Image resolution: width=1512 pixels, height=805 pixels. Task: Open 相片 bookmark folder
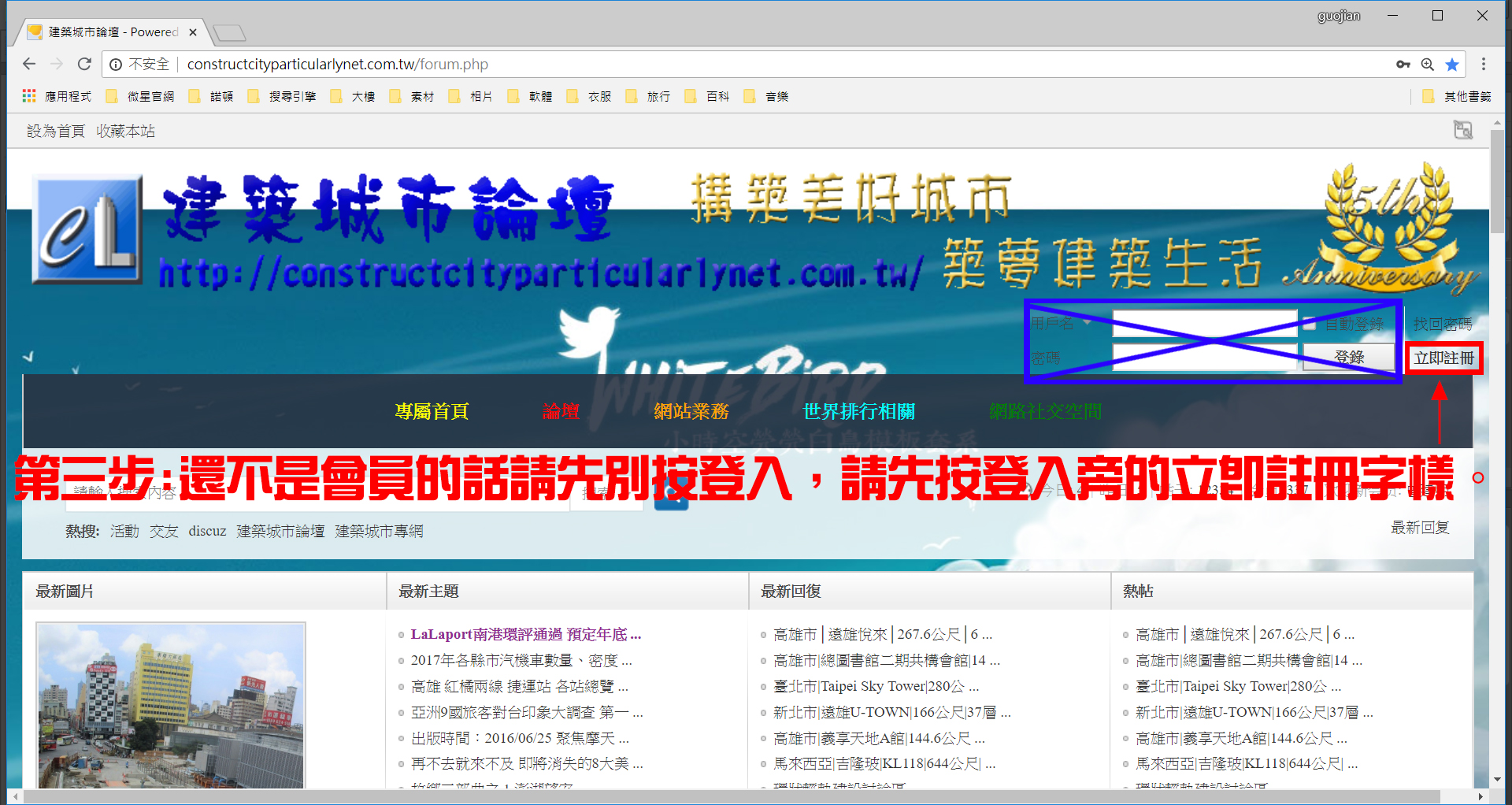(x=471, y=96)
